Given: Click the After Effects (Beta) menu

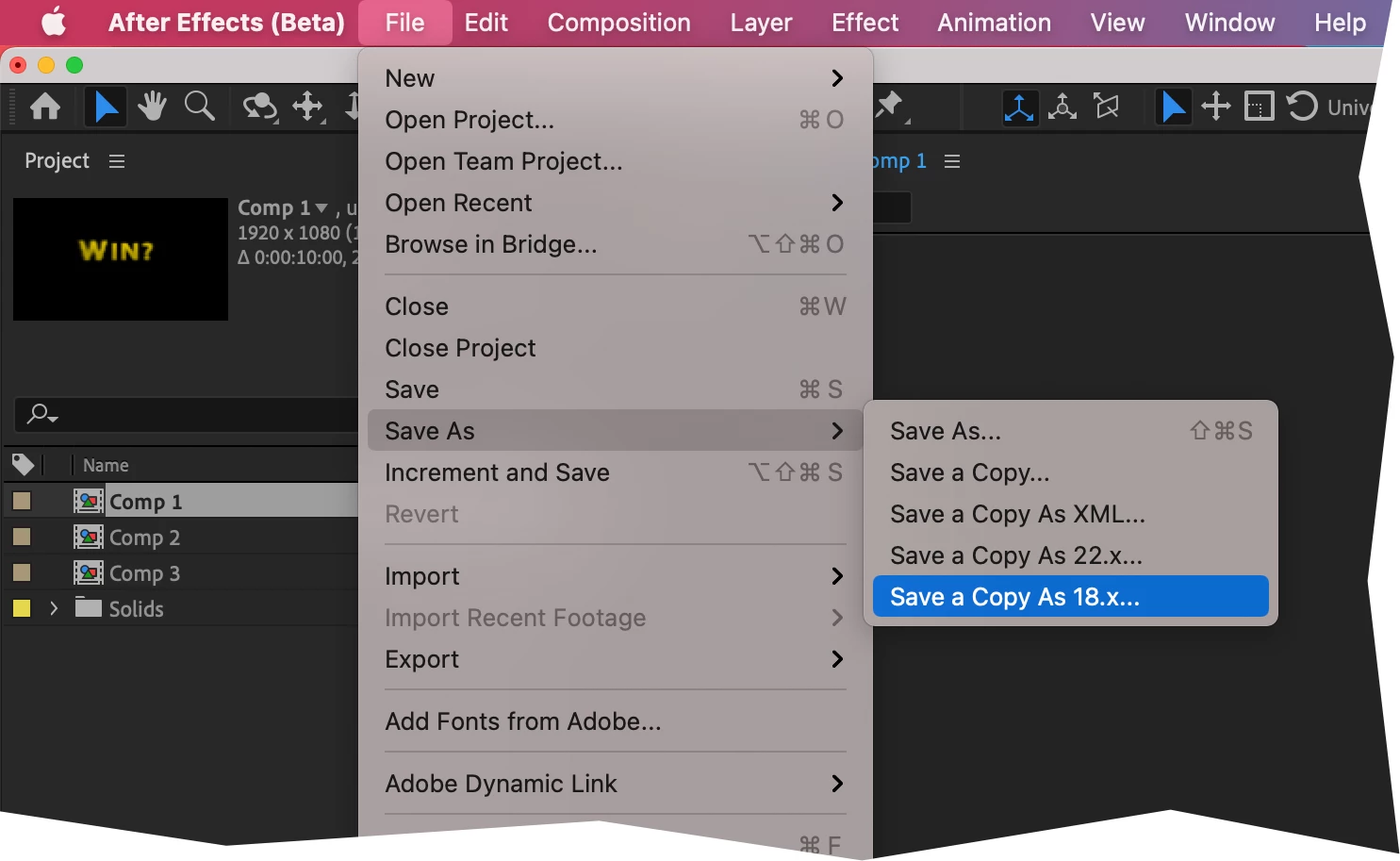Looking at the screenshot, I should coord(226,23).
